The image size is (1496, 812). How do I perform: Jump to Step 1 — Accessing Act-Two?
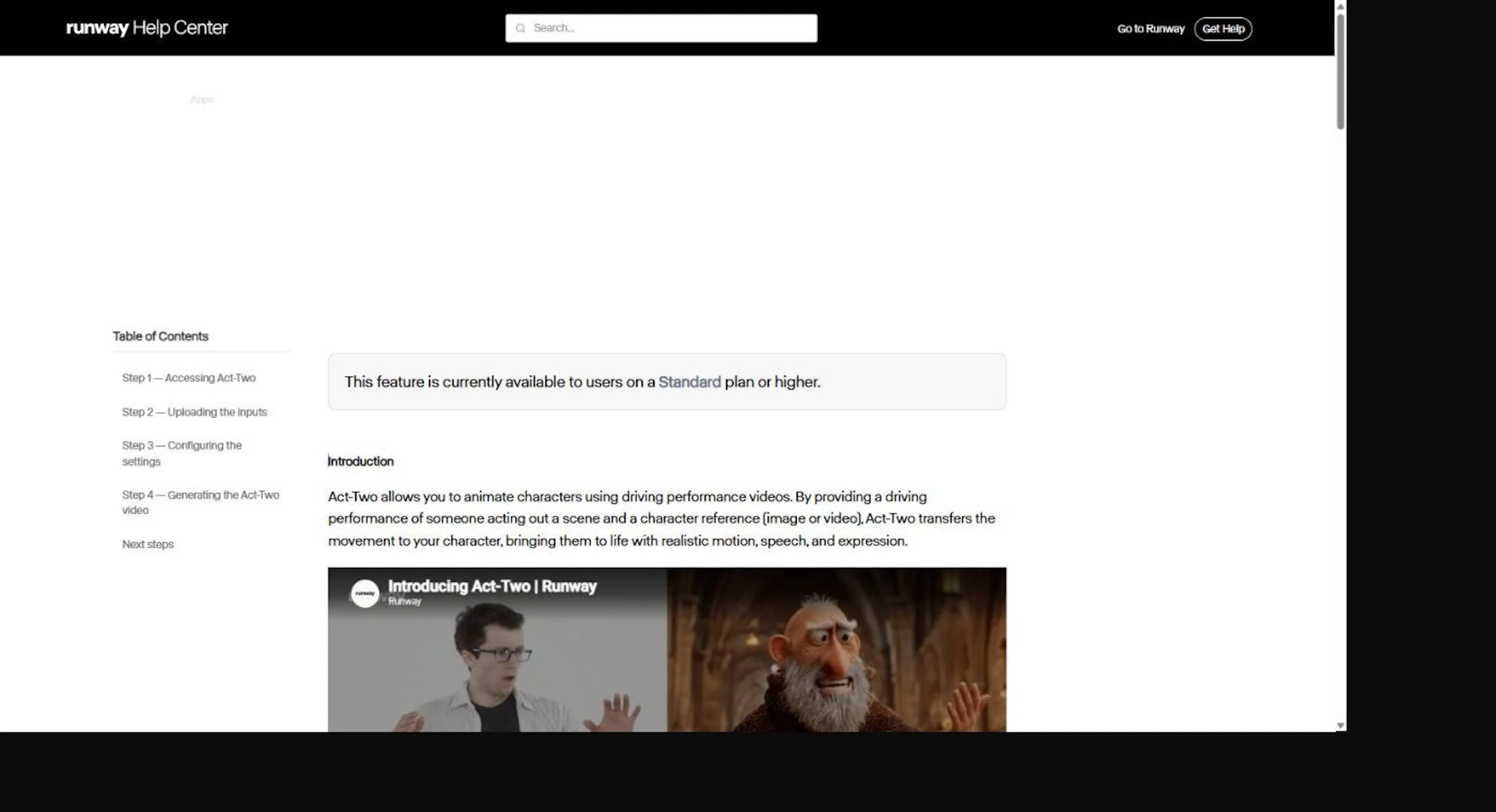coord(189,378)
